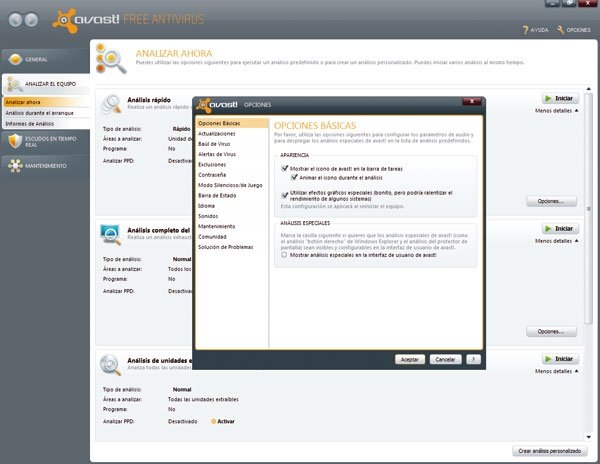
Task: Open Análisis durante el arranque
Action: coord(46,113)
